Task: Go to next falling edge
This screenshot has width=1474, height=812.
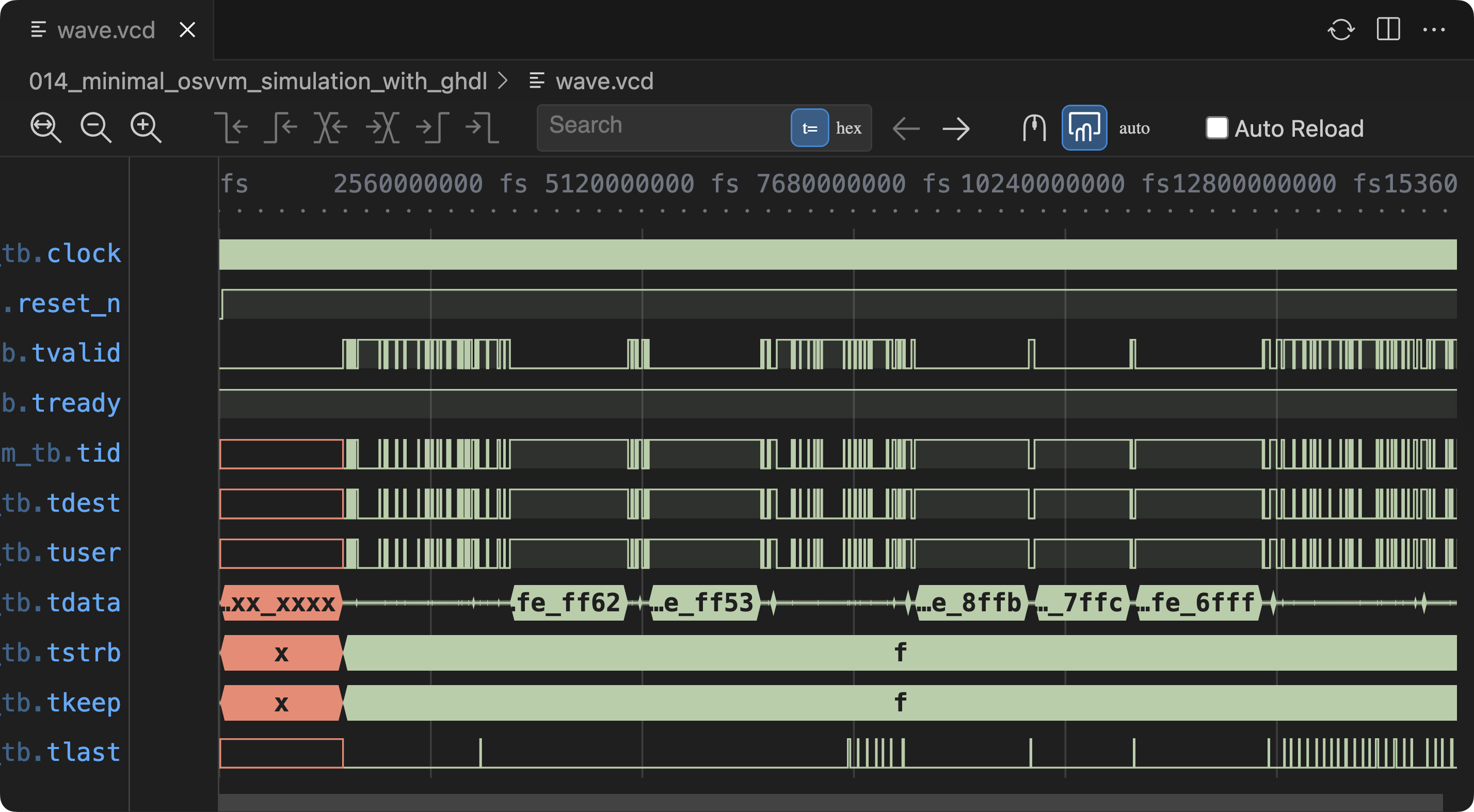Action: [x=482, y=127]
